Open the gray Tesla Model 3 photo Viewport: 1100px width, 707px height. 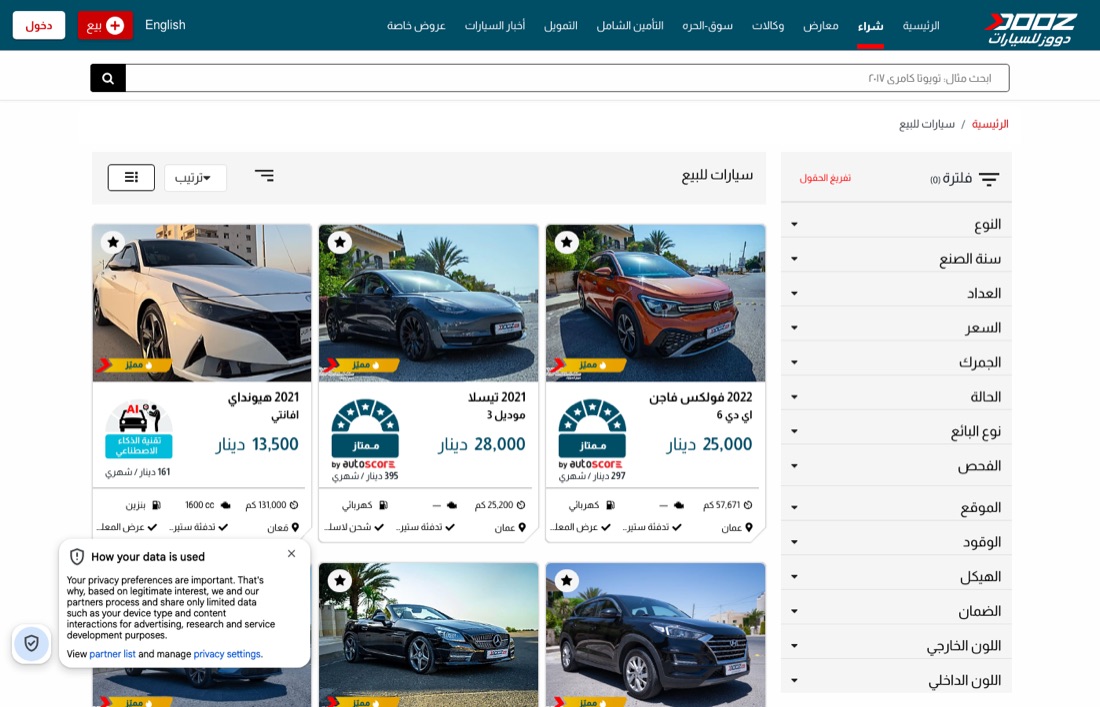[x=429, y=303]
